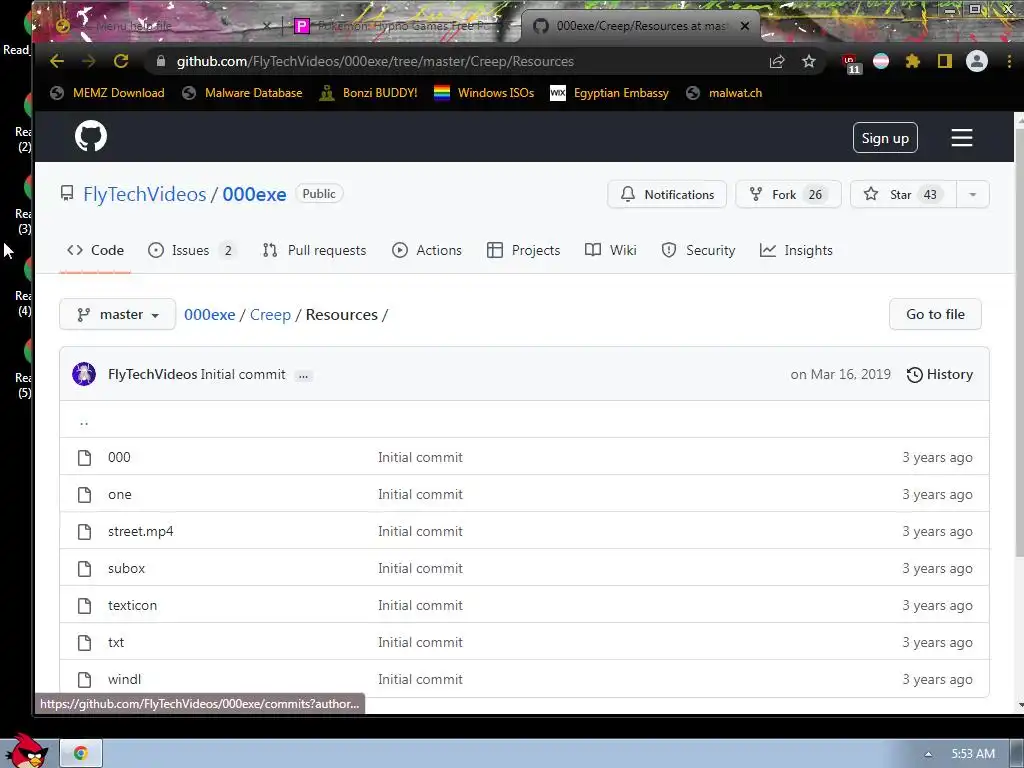Open the Insights tab
Image resolution: width=1024 pixels, height=768 pixels.
click(x=796, y=250)
